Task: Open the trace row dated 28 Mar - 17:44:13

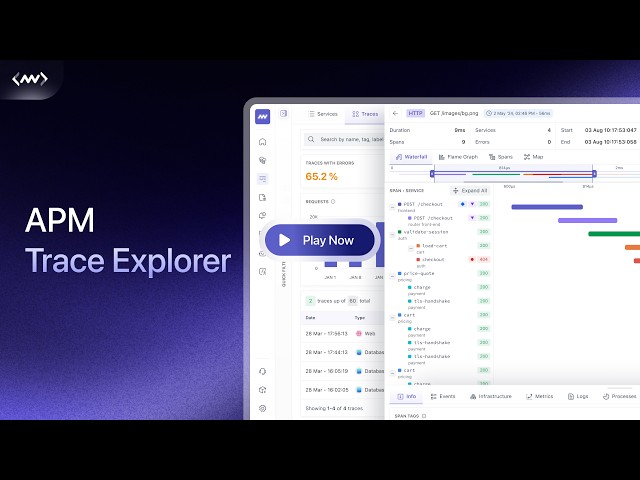Action: (x=343, y=352)
